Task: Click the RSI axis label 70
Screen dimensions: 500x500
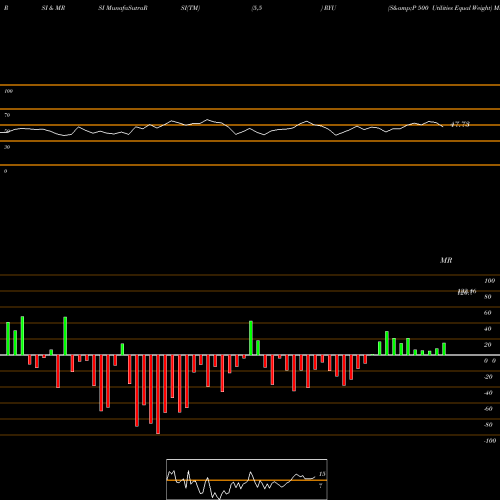Action: (7, 115)
